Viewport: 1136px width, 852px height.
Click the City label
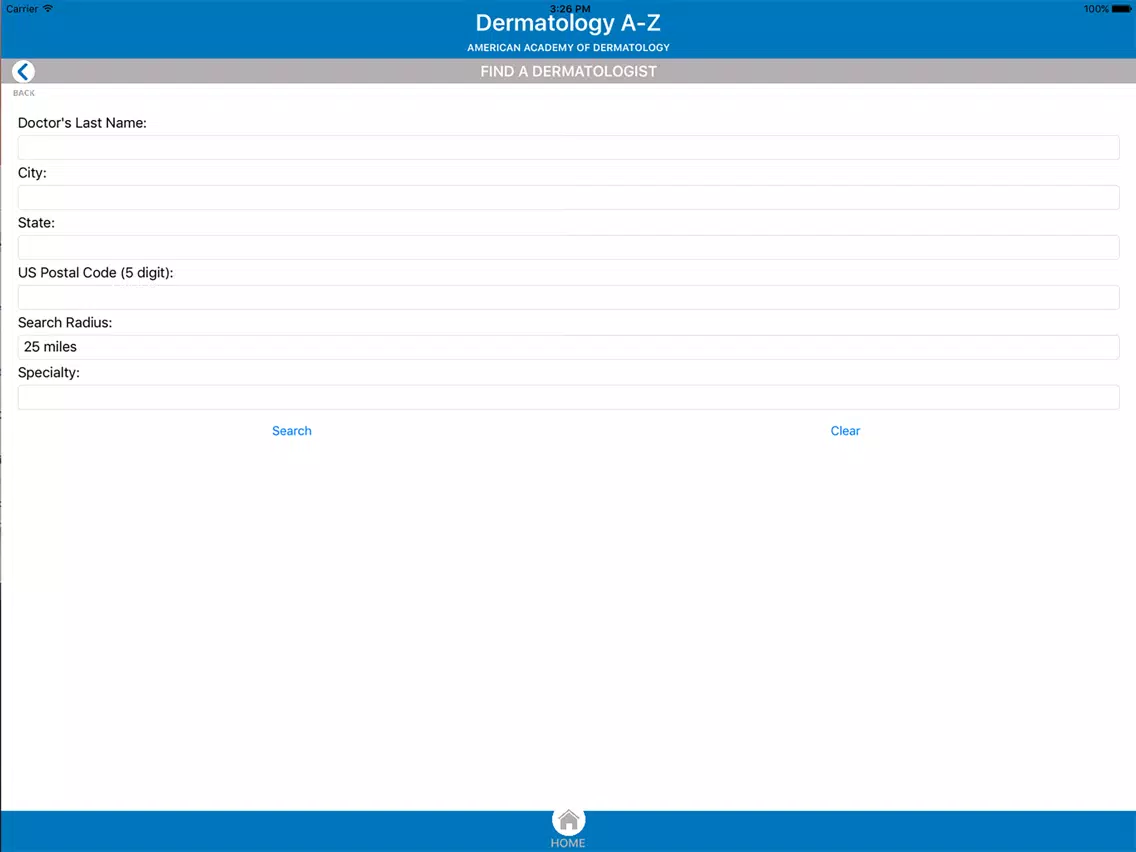click(x=32, y=173)
